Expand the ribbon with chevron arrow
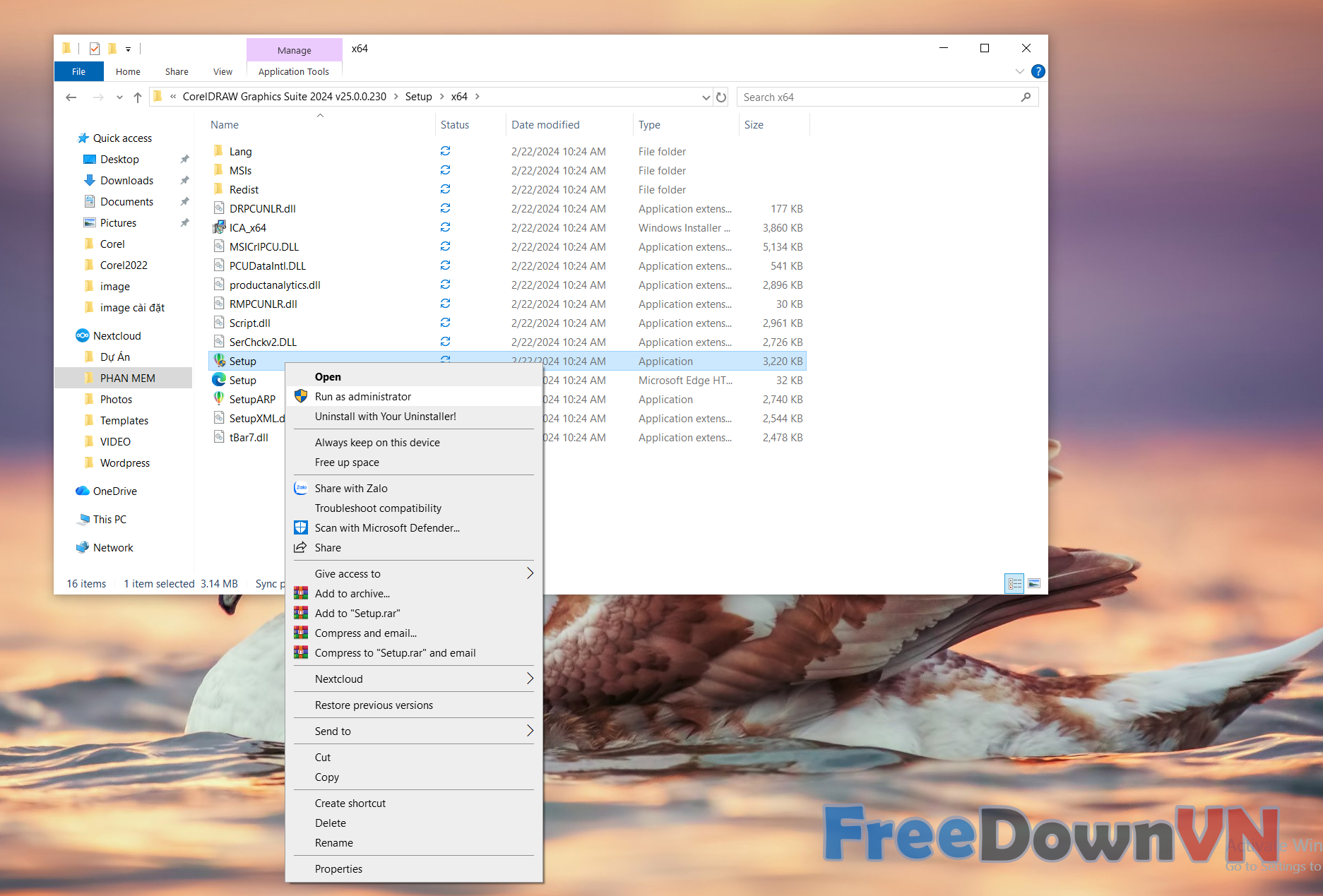This screenshot has width=1323, height=896. tap(1019, 71)
